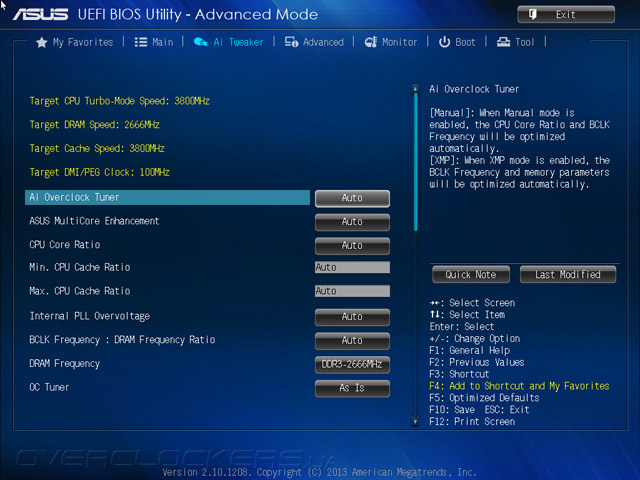The height and width of the screenshot is (480, 640).
Task: Open OC Tuner As Is dropdown
Action: pyautogui.click(x=352, y=388)
